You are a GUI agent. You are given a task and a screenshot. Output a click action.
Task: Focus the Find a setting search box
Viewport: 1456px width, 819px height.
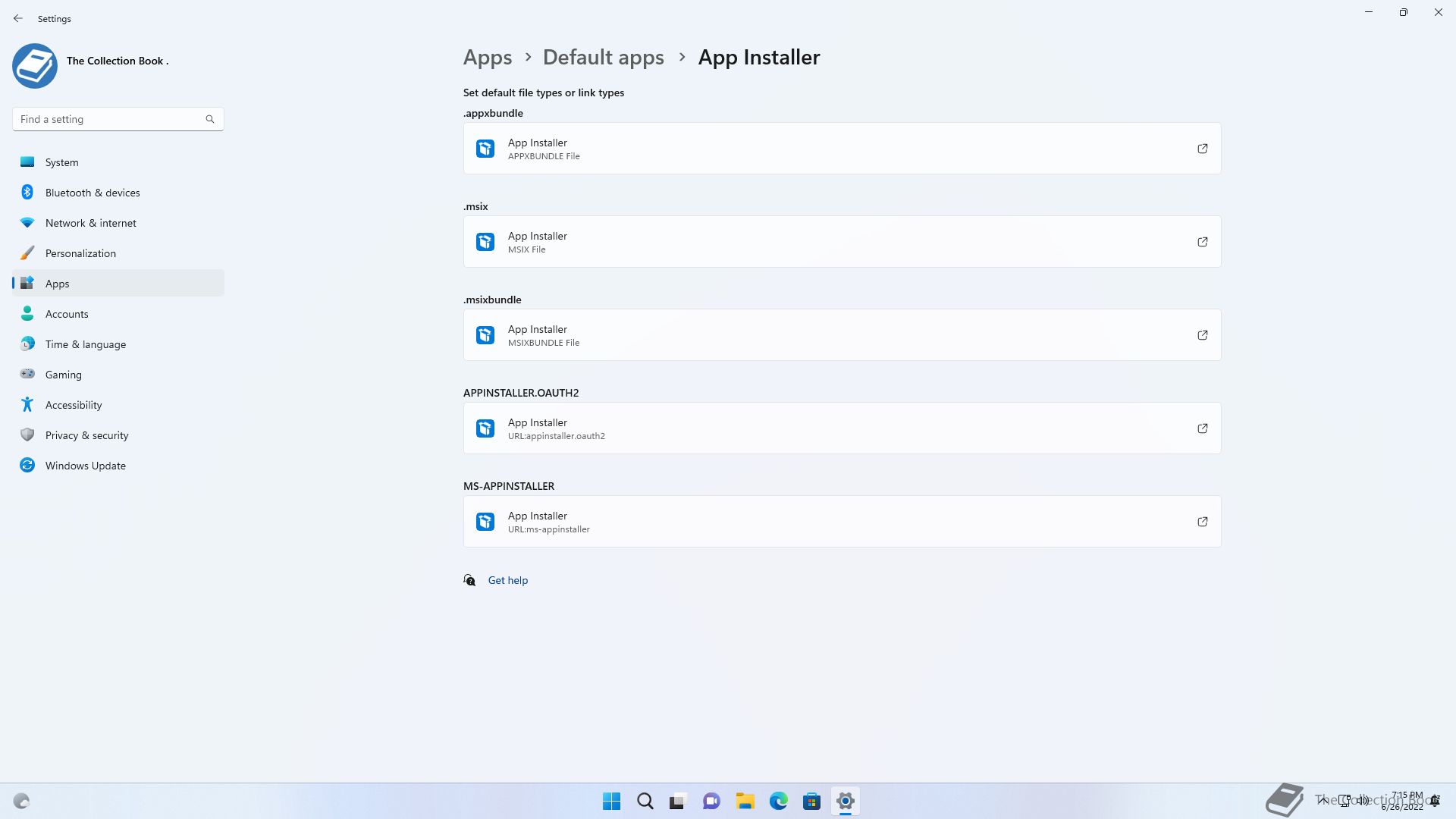tap(118, 119)
